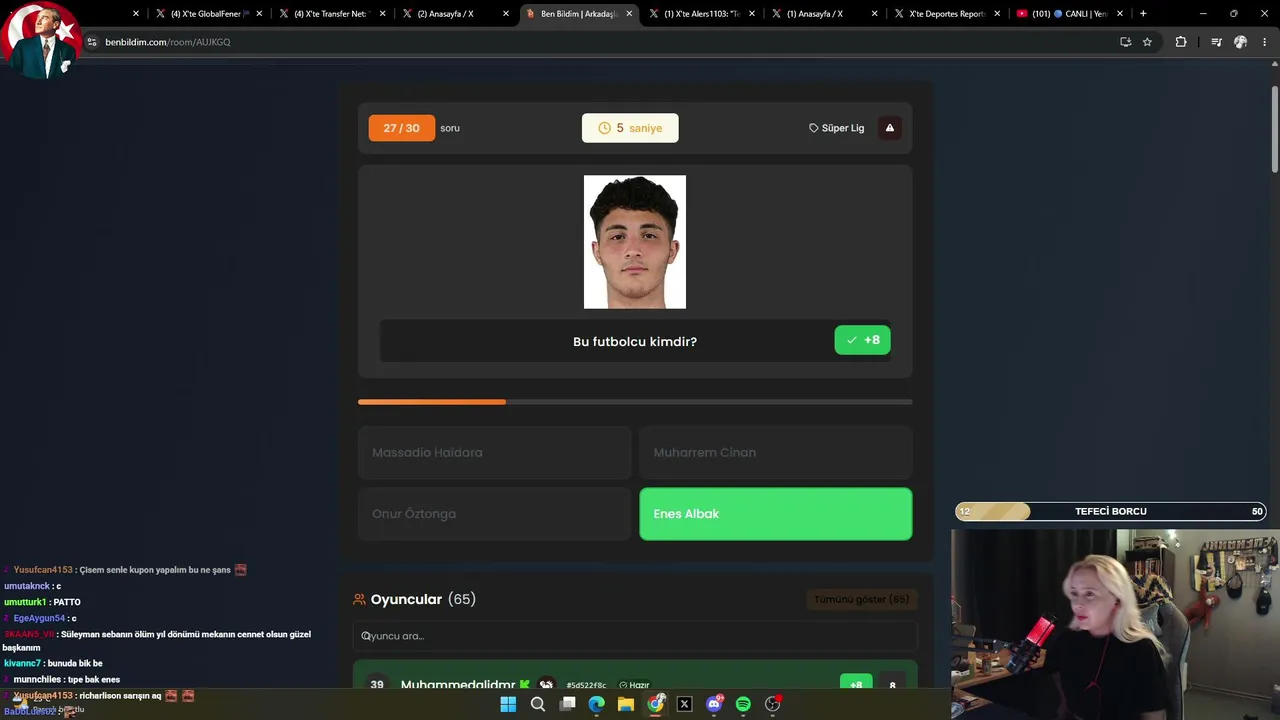Open Spotify from the taskbar
The image size is (1280, 720).
point(743,704)
